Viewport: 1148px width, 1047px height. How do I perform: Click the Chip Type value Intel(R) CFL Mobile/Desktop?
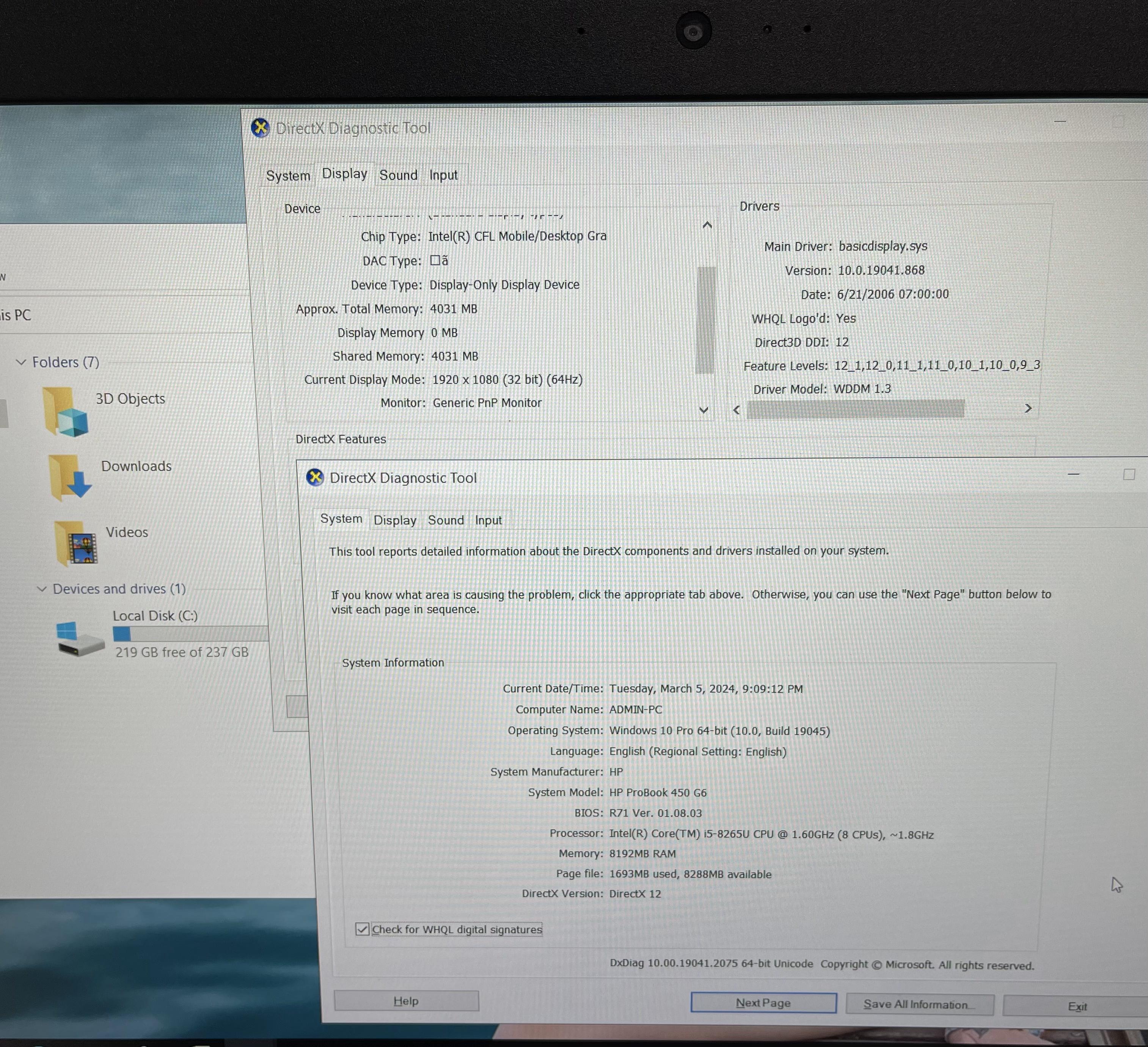click(x=517, y=236)
